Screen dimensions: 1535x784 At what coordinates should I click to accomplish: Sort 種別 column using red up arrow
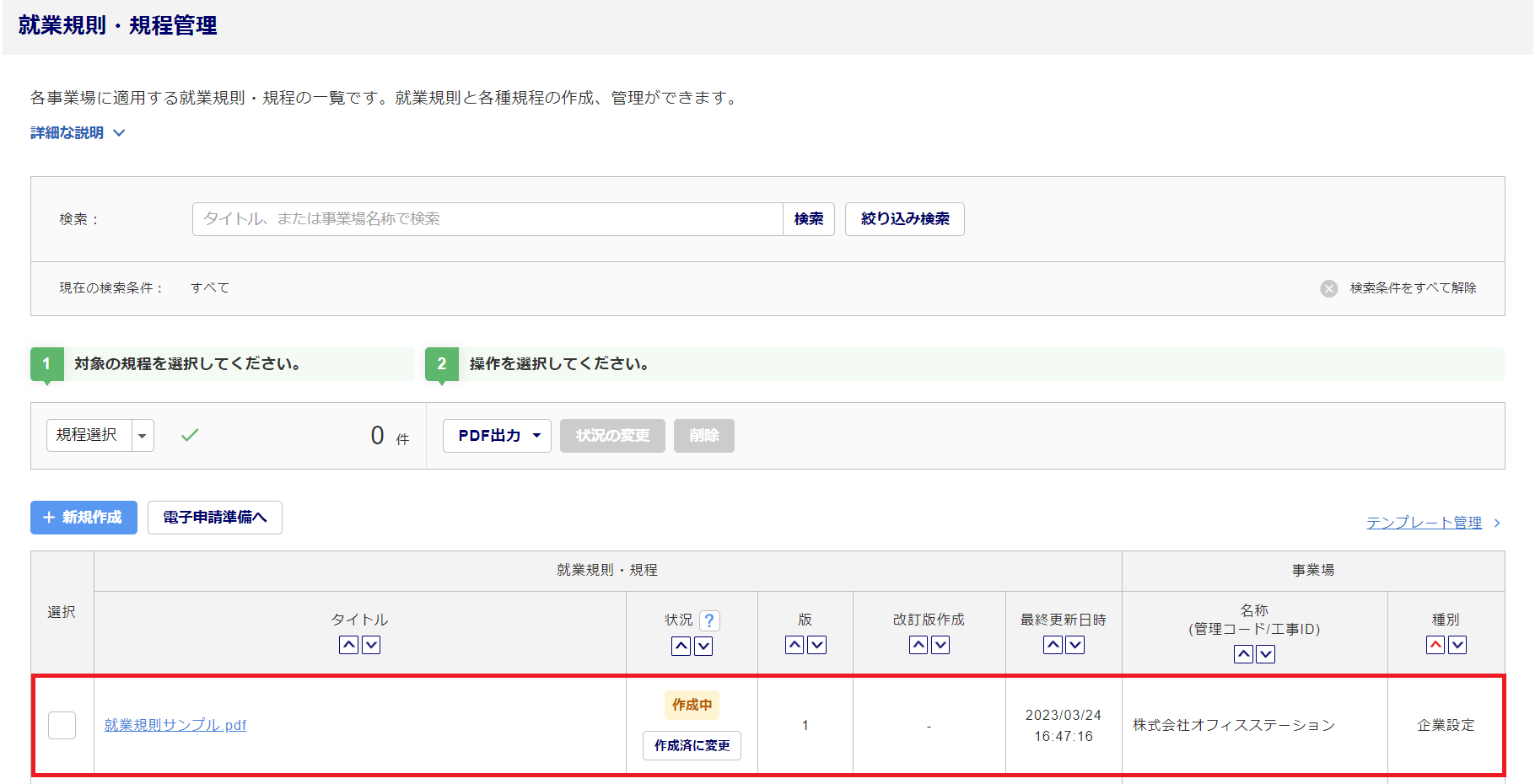[1435, 645]
